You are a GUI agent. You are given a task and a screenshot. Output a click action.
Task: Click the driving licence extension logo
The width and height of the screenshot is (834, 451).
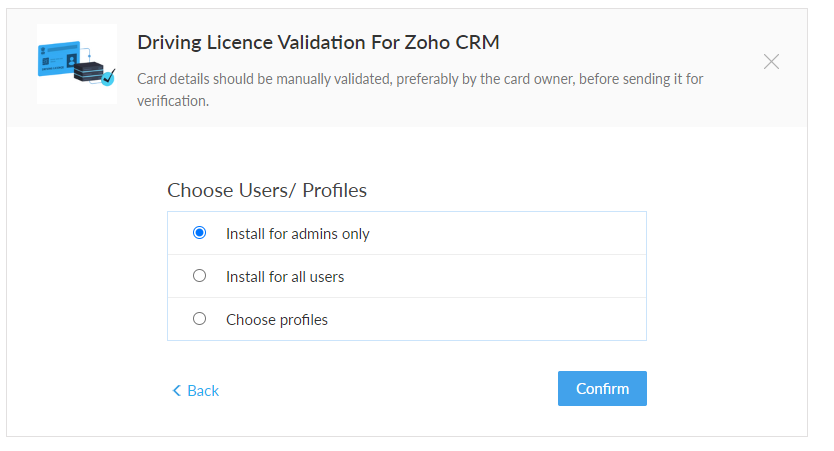(77, 64)
